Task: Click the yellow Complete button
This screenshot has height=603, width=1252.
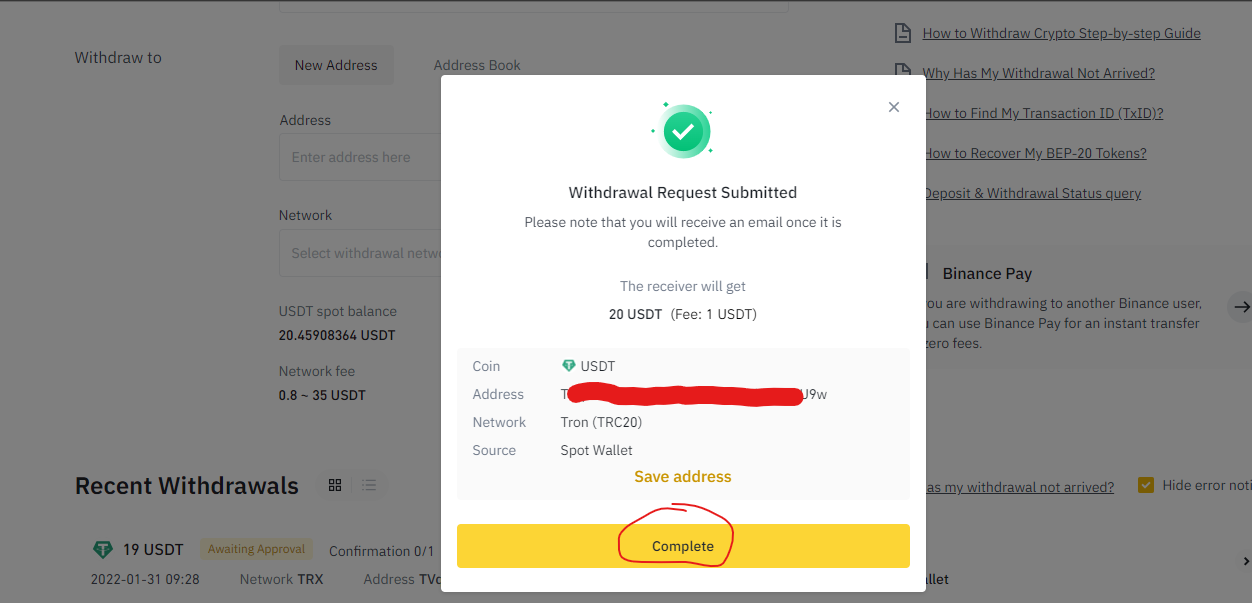Action: (683, 546)
